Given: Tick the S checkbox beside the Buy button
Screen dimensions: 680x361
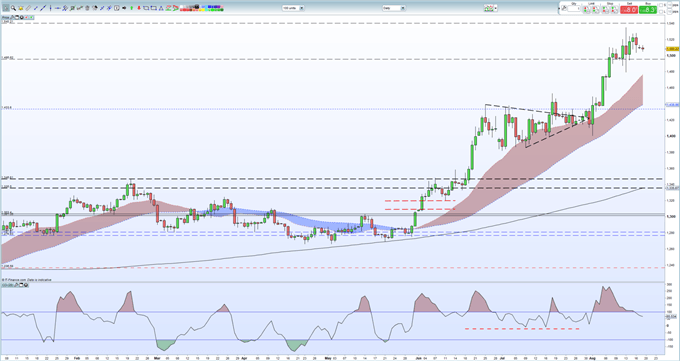Looking at the screenshot, I should 661,5.
